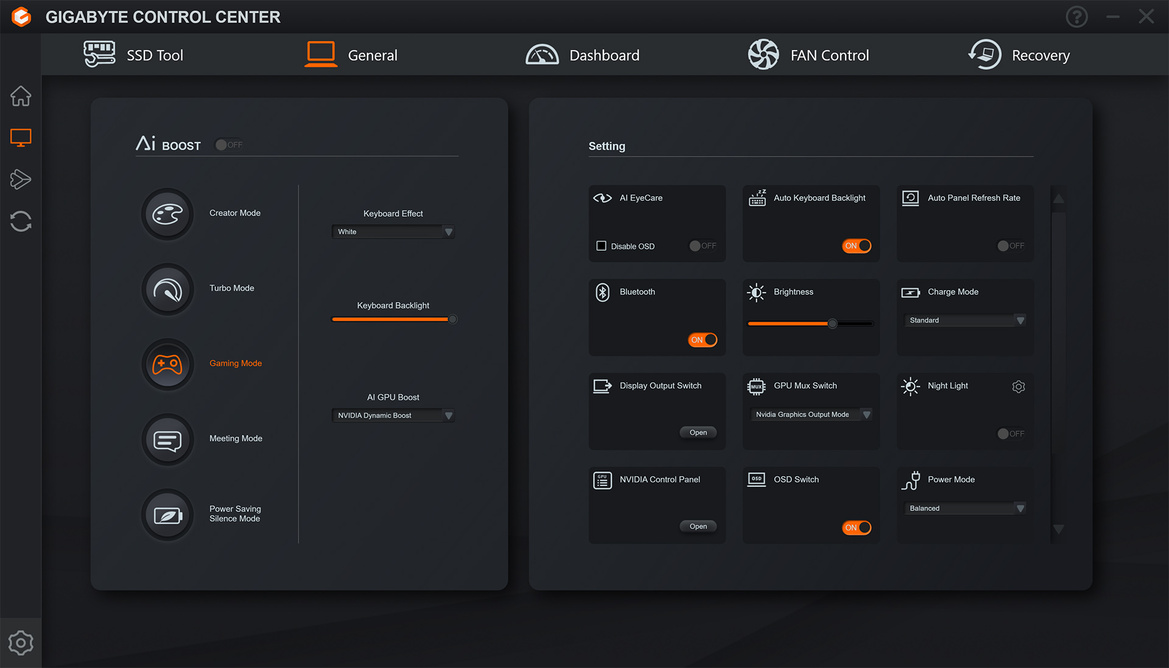
Task: Click the OSD Switch icon
Action: pyautogui.click(x=756, y=479)
